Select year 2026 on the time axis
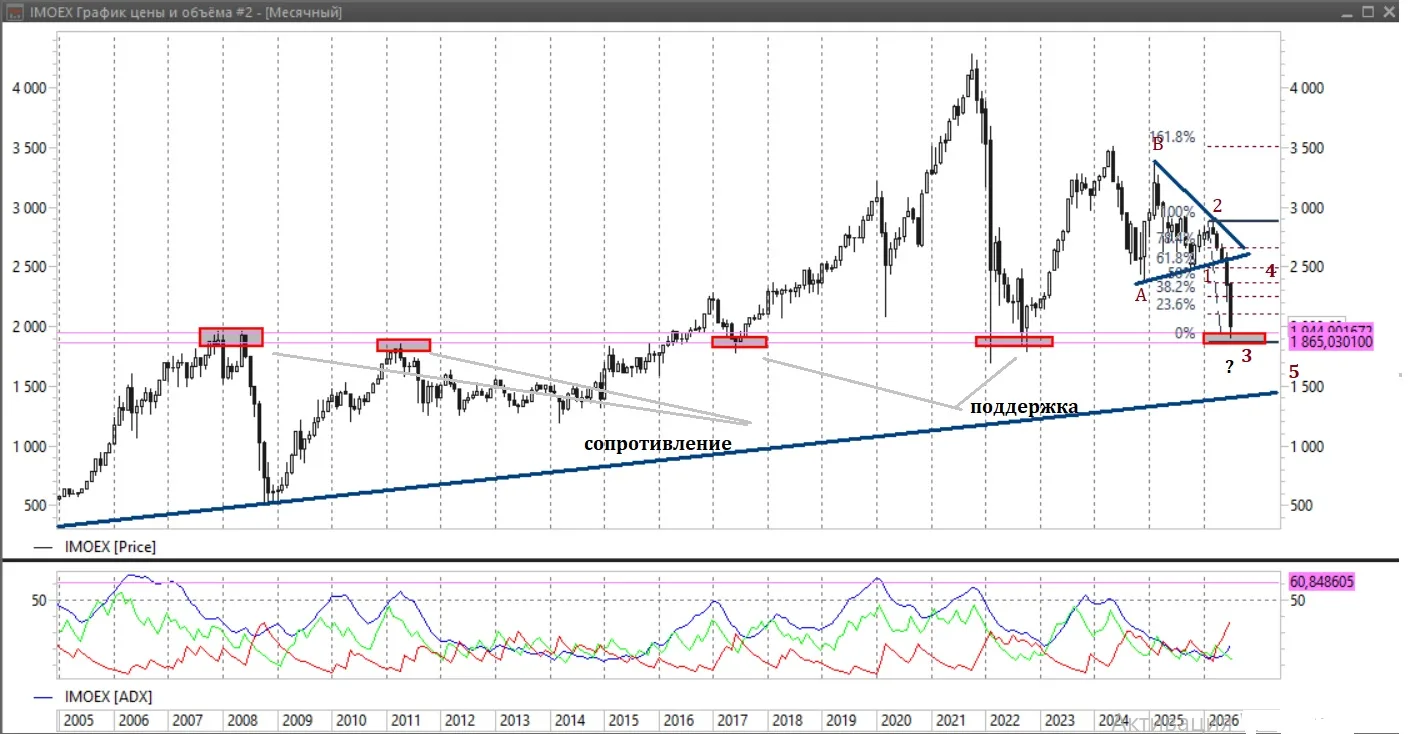Image resolution: width=1409 pixels, height=734 pixels. (1222, 720)
